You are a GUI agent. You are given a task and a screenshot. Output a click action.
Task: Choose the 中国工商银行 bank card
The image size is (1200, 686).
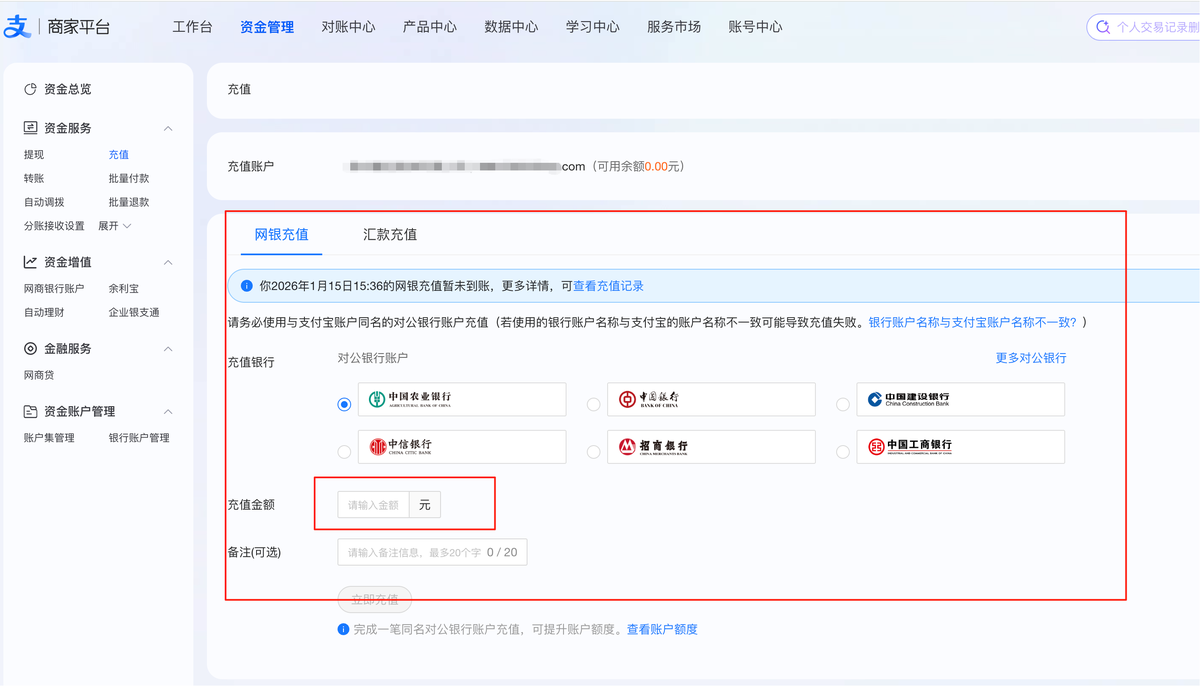[960, 447]
